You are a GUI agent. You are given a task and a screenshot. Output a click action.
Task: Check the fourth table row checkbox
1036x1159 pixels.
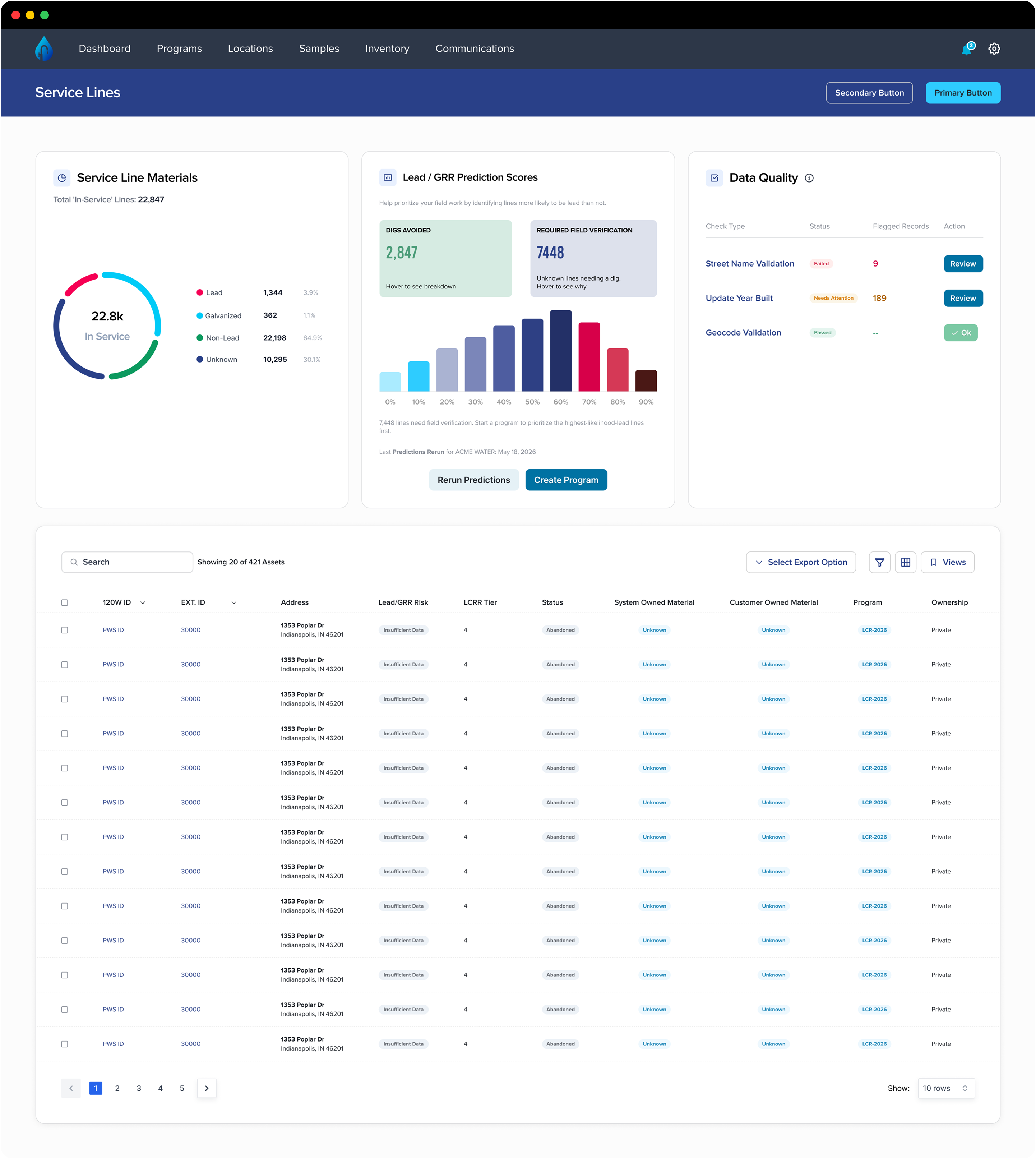click(64, 734)
